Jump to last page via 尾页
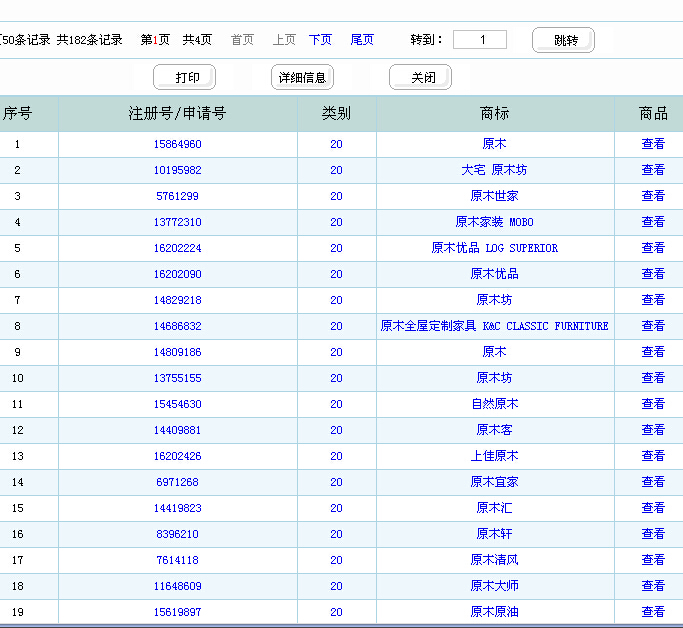 click(x=362, y=40)
